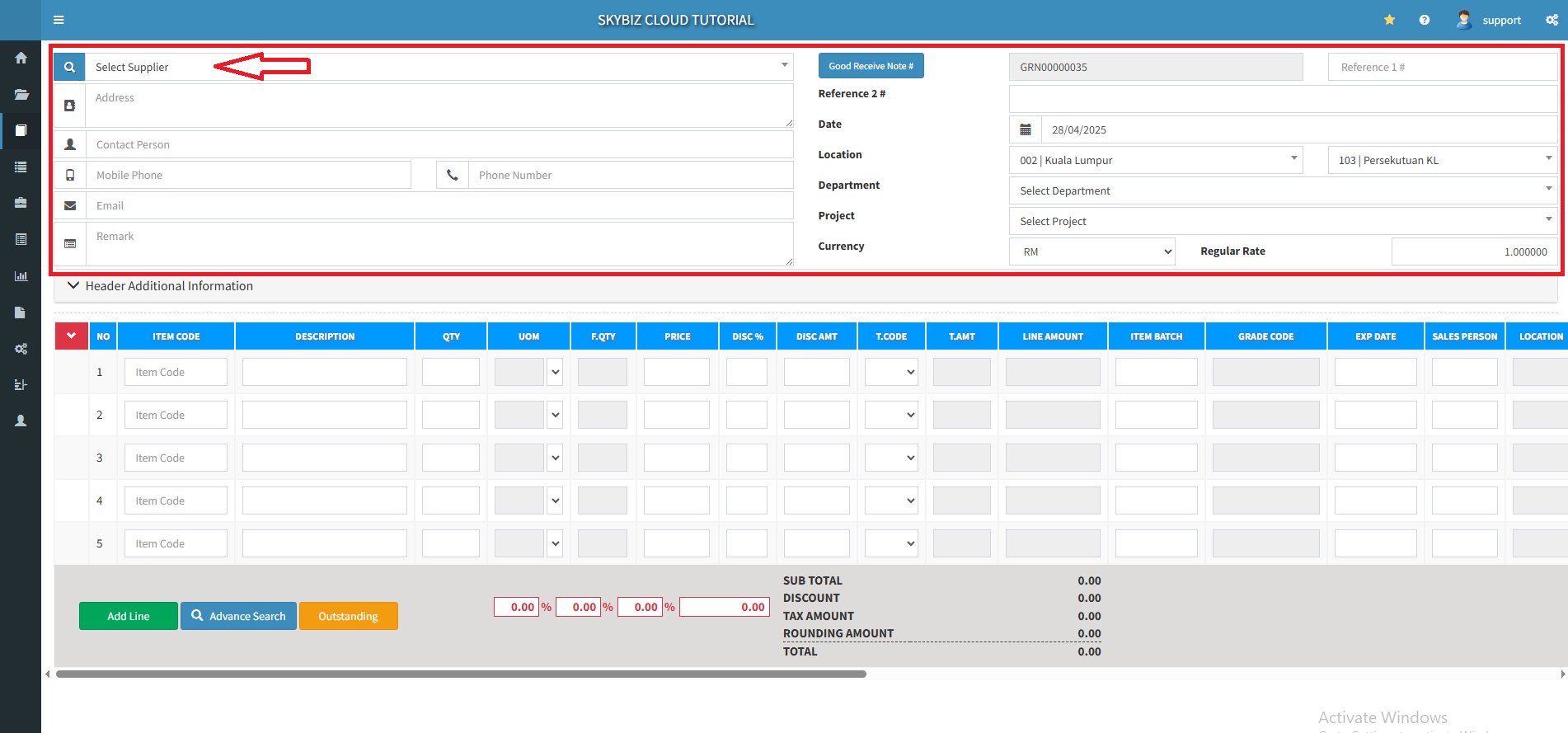Image resolution: width=1568 pixels, height=733 pixels.
Task: Expand Header Additional Information section
Action: tap(161, 286)
